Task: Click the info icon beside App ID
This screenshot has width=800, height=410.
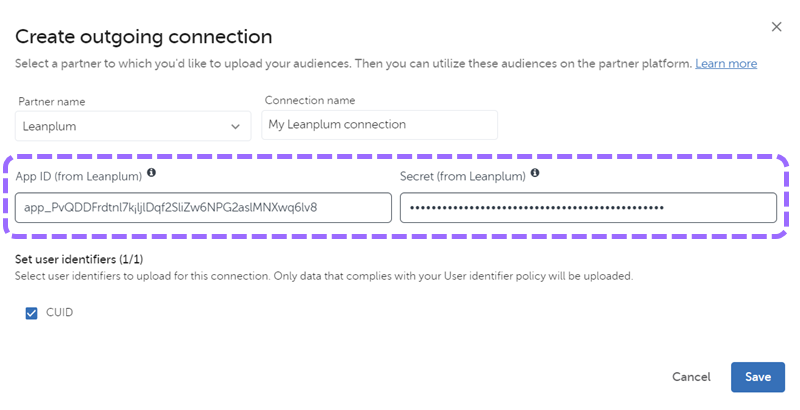Action: click(152, 173)
